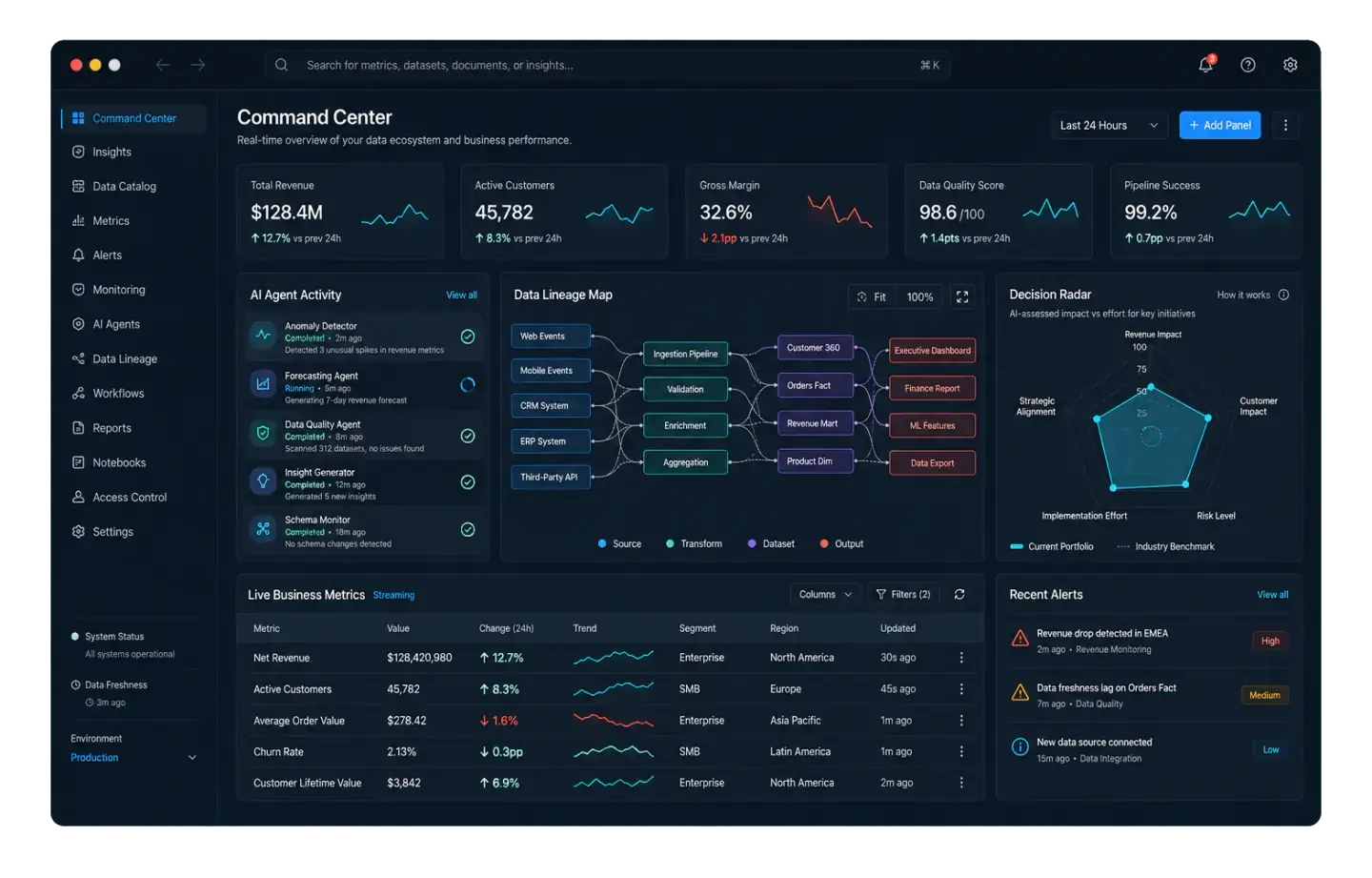Click the Add Panel button

1220,125
